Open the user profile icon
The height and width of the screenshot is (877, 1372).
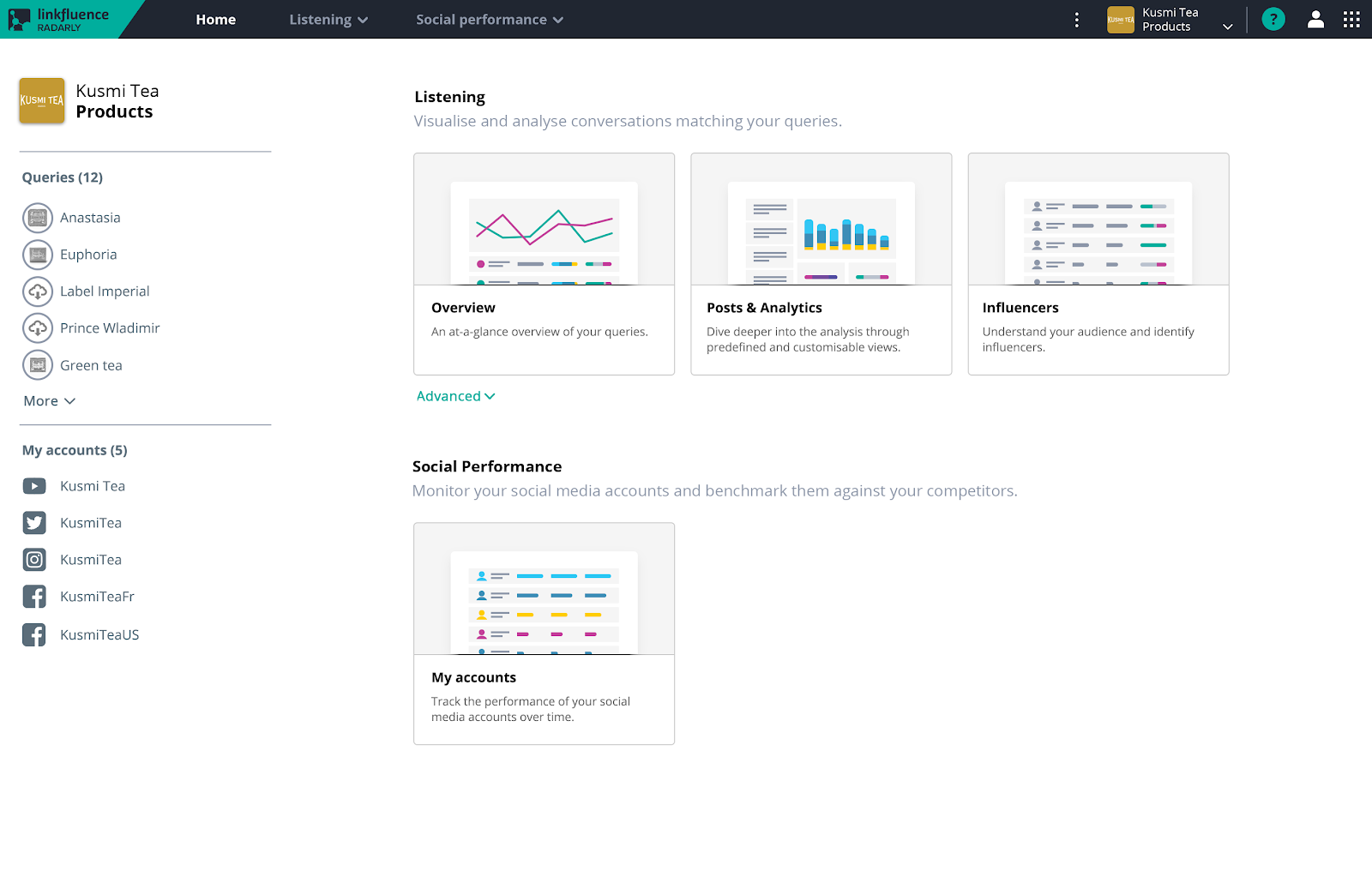tap(1315, 19)
